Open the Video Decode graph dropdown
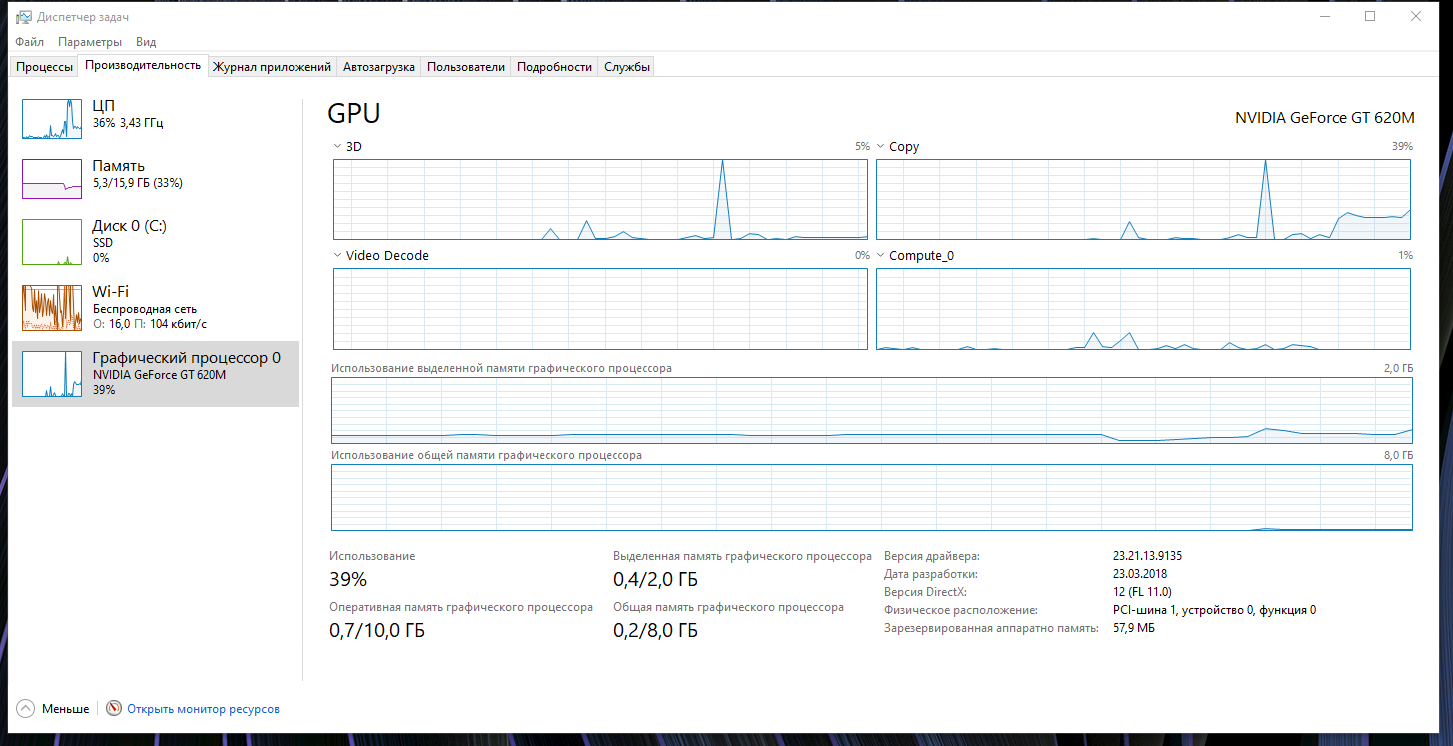 pyautogui.click(x=337, y=255)
